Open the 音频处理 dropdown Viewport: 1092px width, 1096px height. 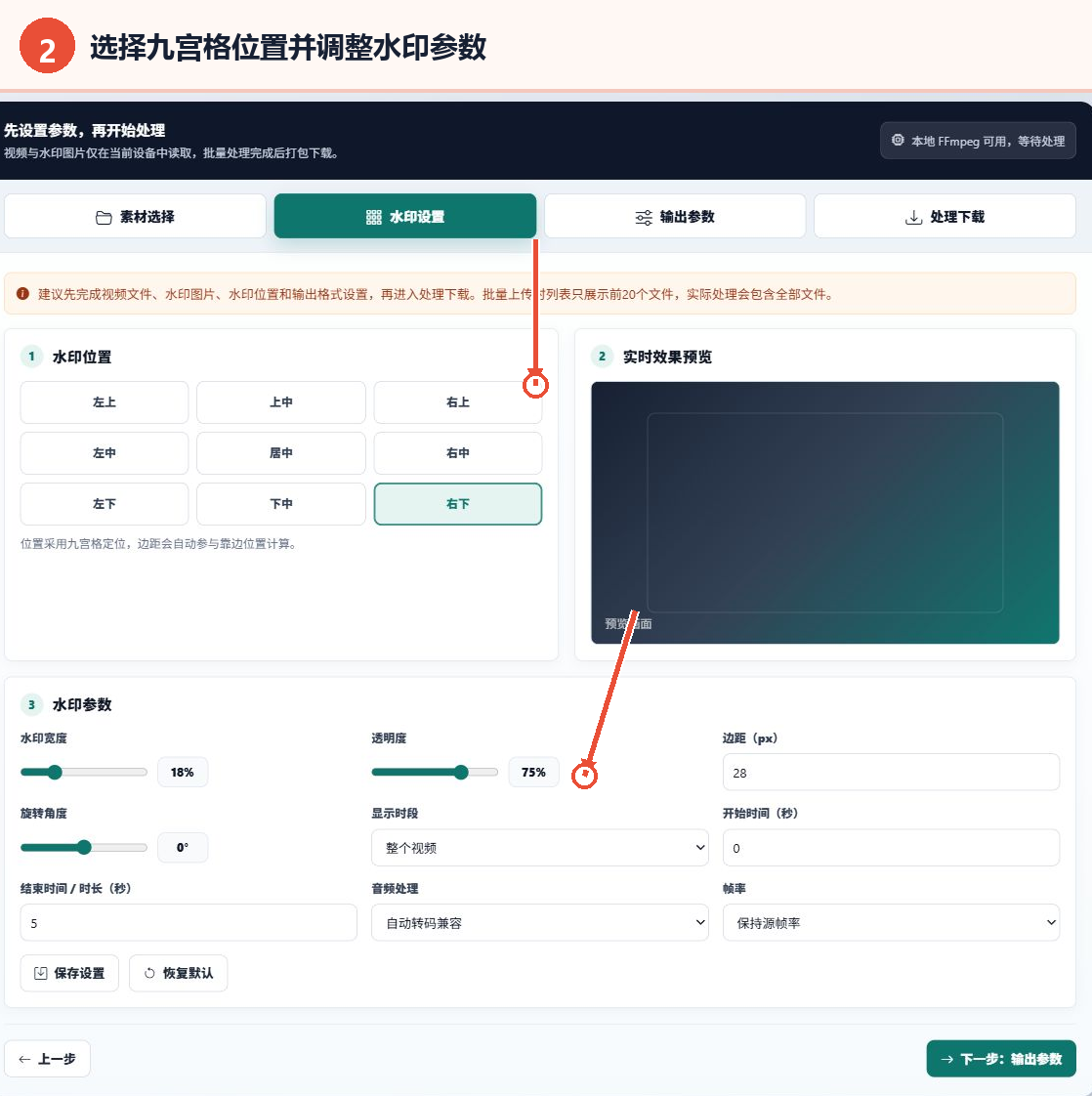[x=540, y=923]
